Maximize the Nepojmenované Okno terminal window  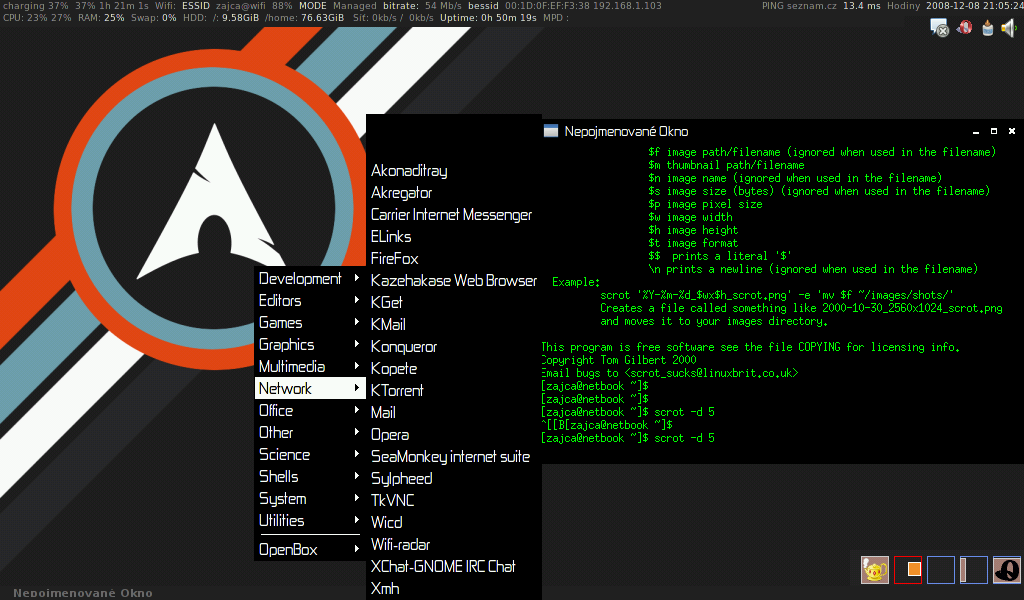pyautogui.click(x=994, y=131)
